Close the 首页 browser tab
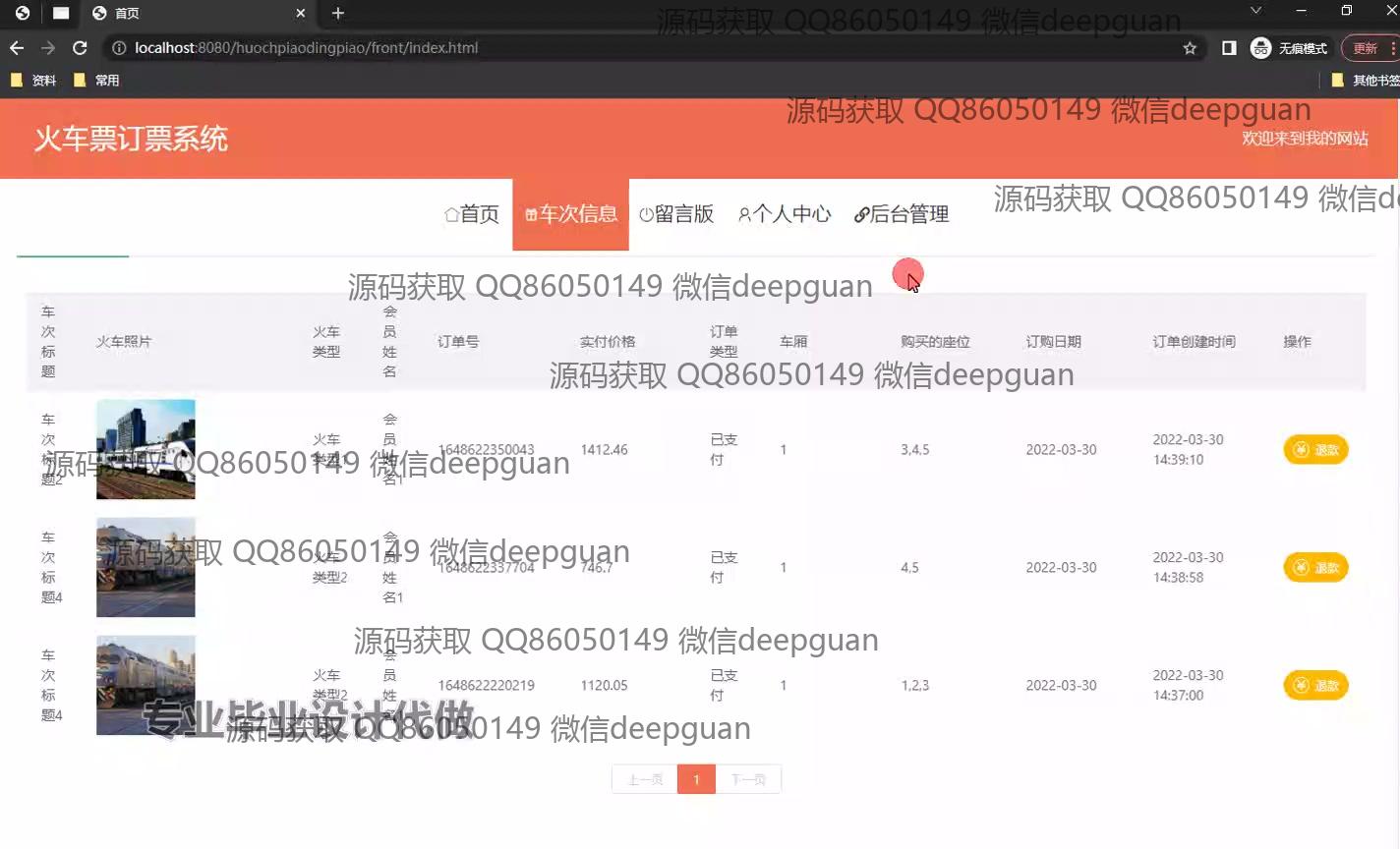1400x849 pixels. click(301, 13)
